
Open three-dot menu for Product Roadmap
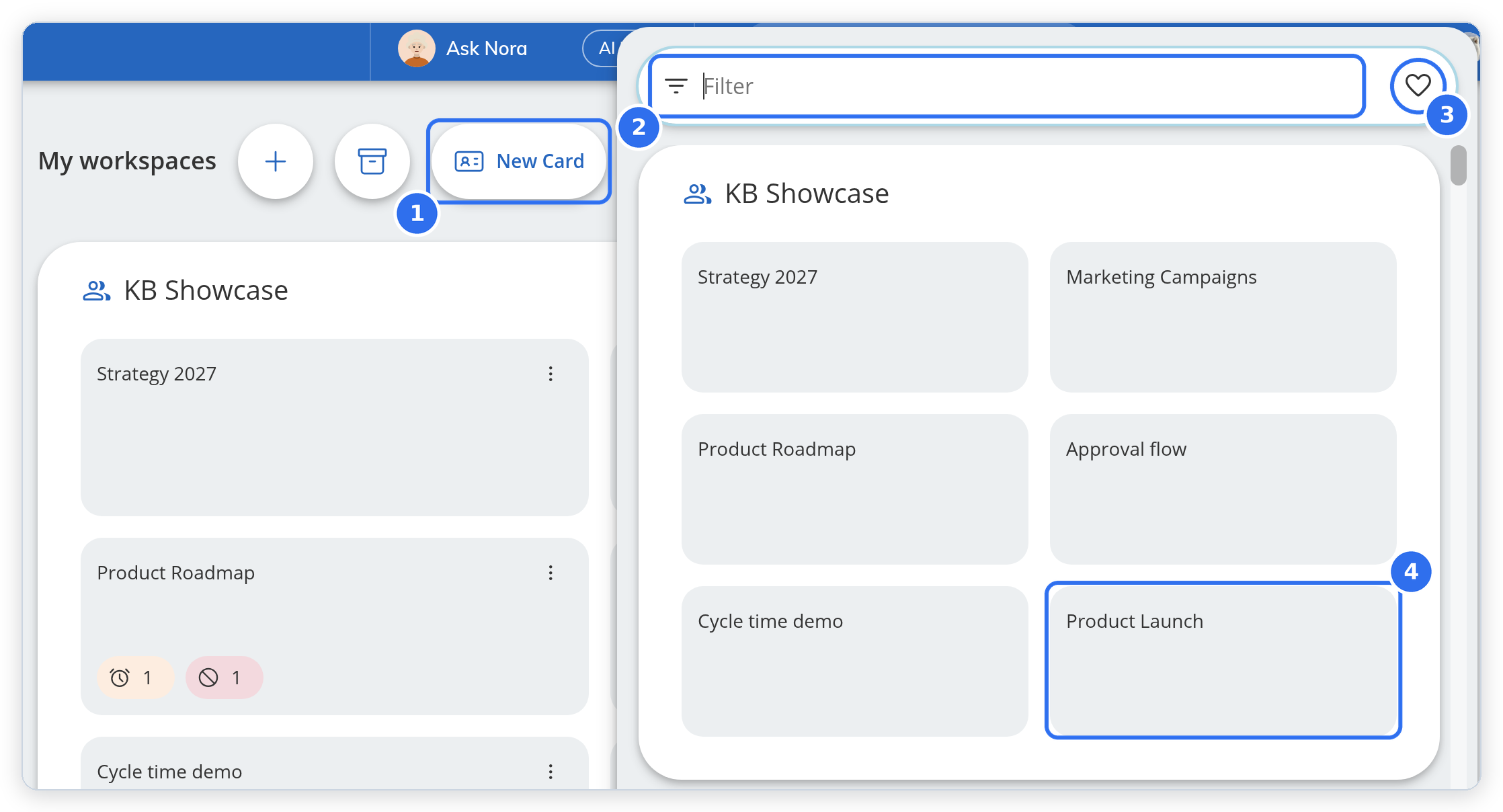click(x=551, y=573)
